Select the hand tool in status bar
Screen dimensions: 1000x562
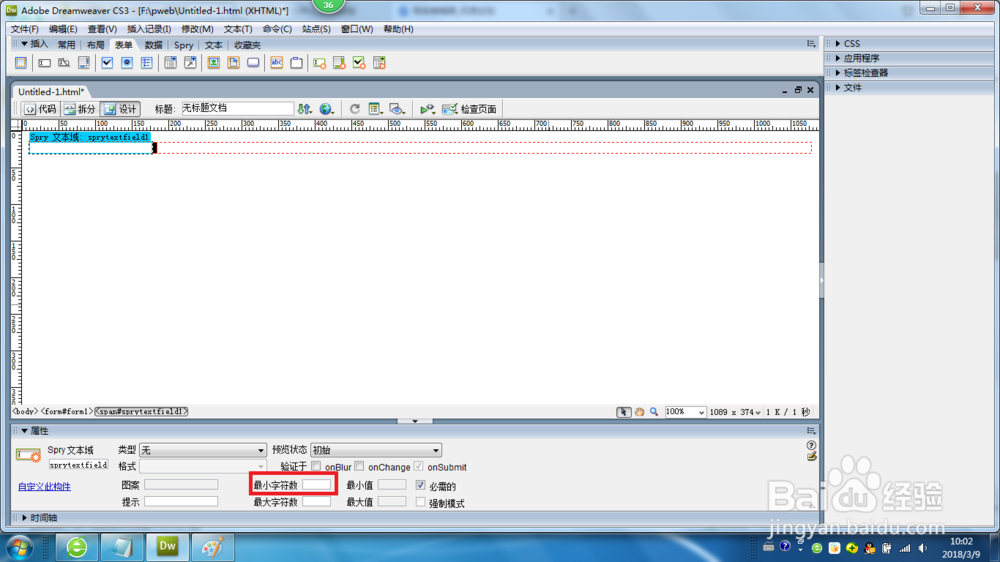639,412
